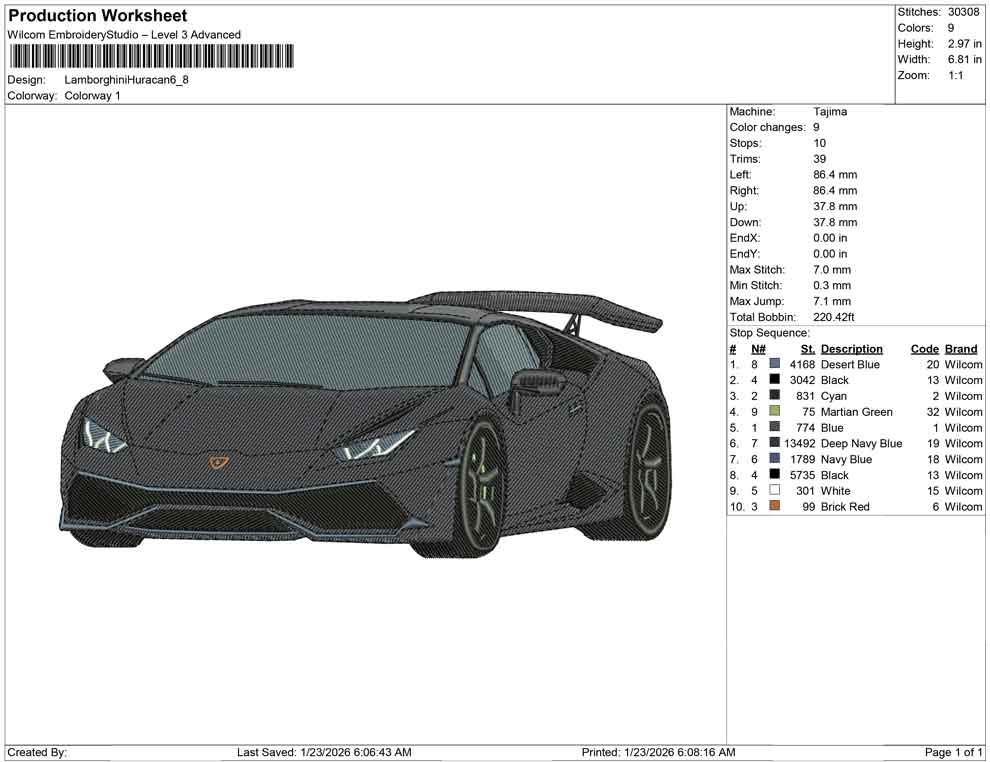Select the Deep Navy Blue swatch
Screen dimensions: 990x762
(774, 443)
